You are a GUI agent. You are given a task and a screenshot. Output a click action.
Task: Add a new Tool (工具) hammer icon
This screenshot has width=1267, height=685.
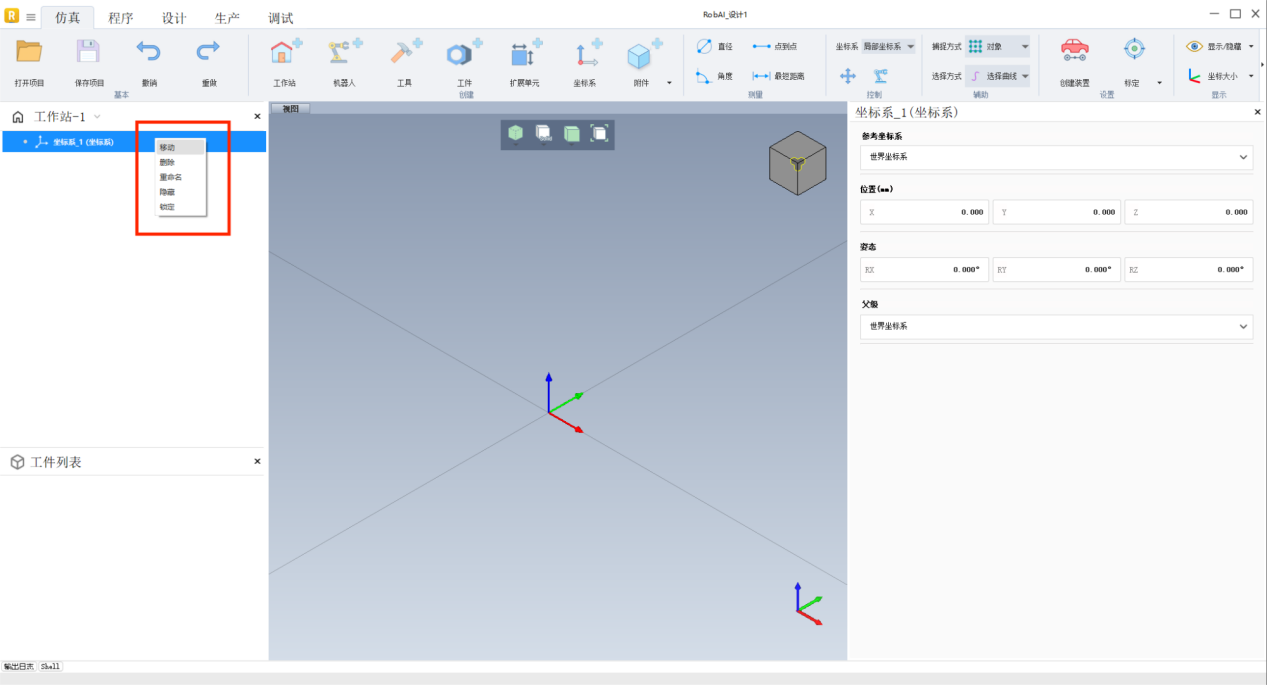click(404, 54)
